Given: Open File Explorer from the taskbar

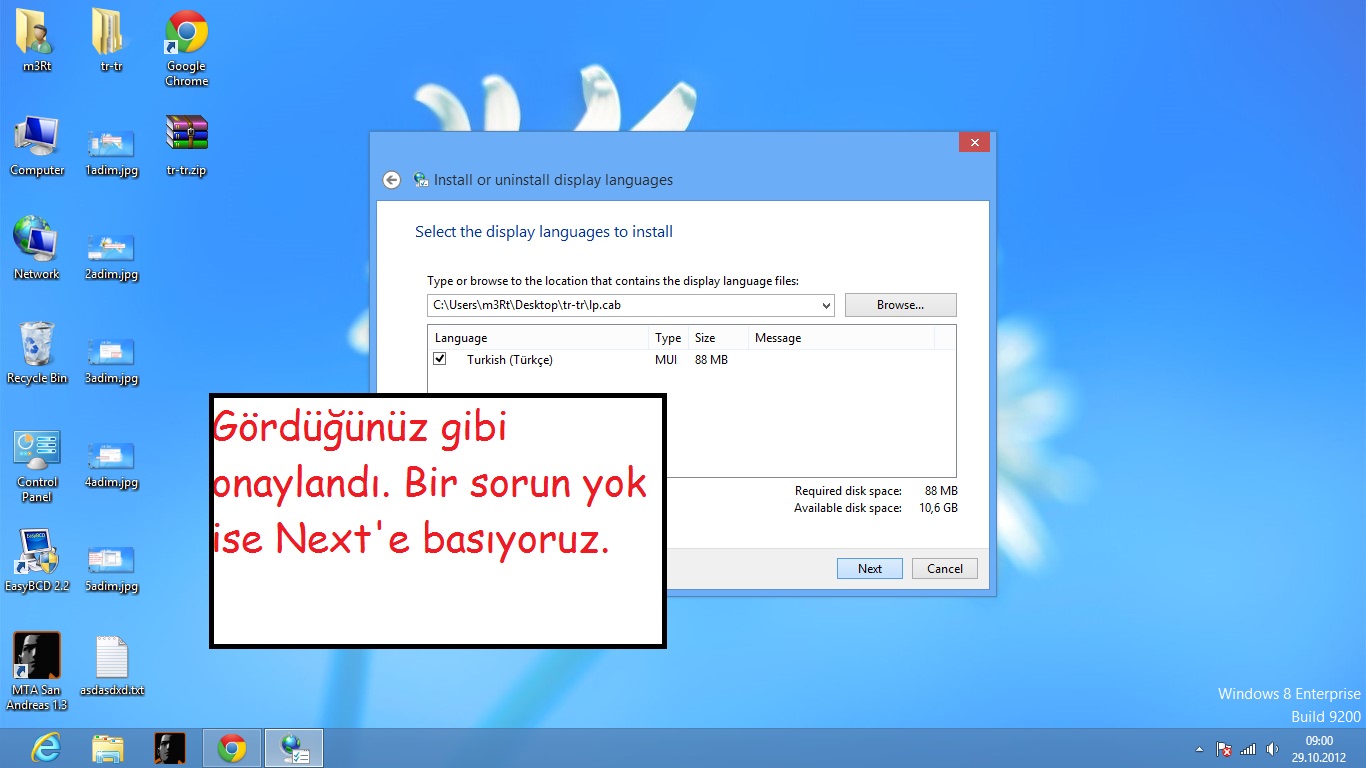Looking at the screenshot, I should coord(108,748).
